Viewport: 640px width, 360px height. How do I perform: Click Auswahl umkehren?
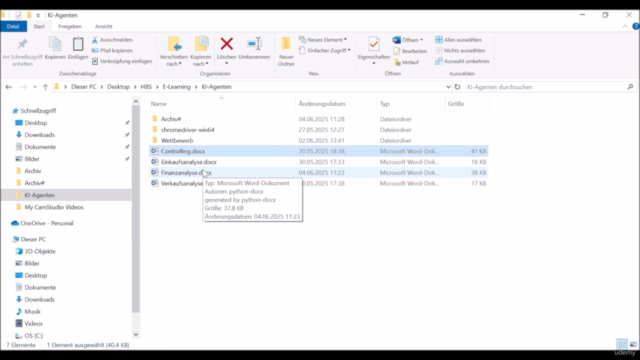(x=462, y=61)
